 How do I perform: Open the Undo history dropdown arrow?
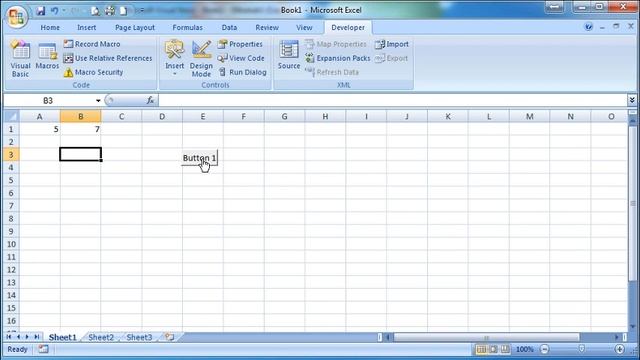[x=64, y=11]
